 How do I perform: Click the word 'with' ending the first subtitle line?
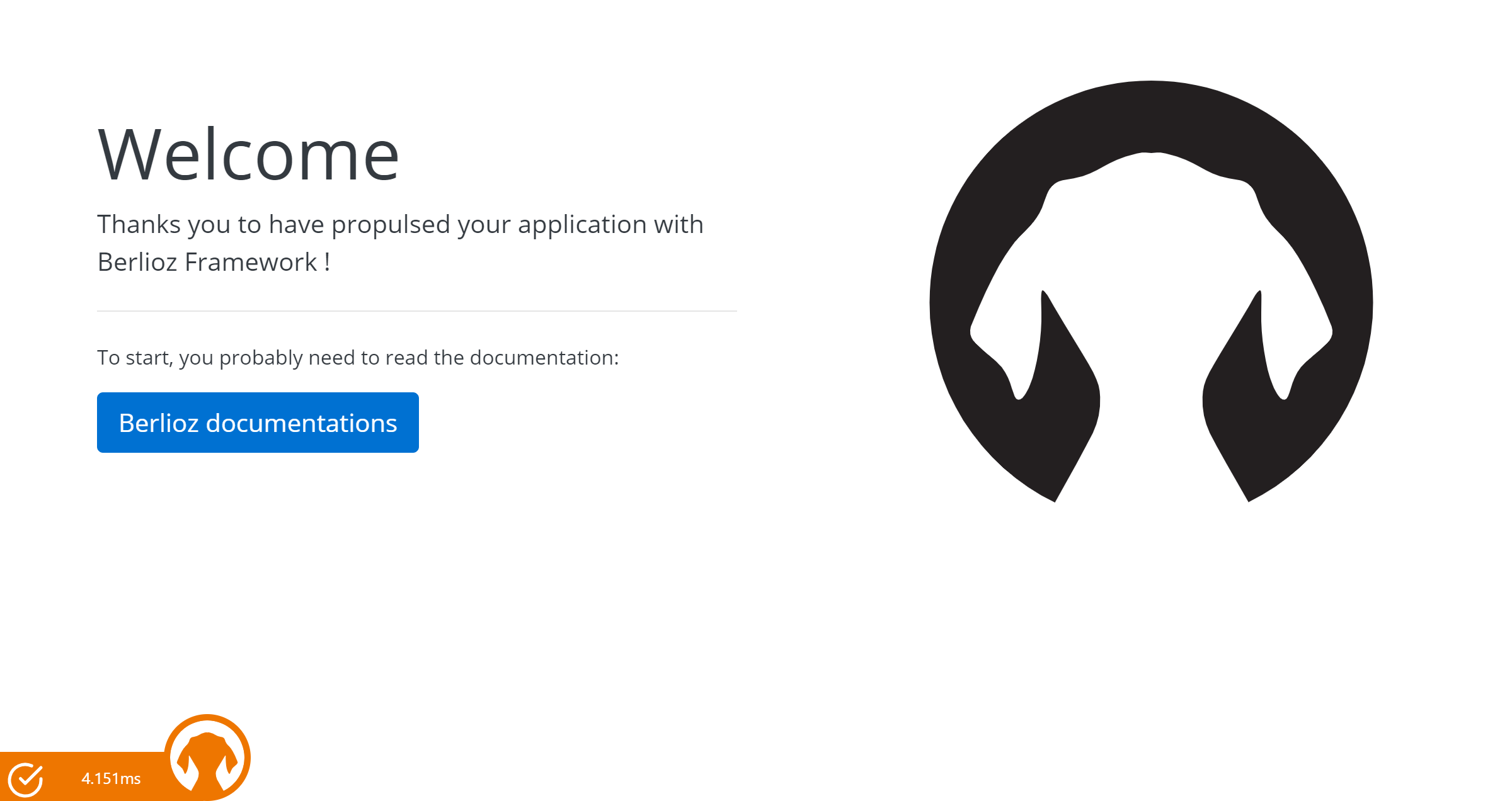[x=679, y=224]
